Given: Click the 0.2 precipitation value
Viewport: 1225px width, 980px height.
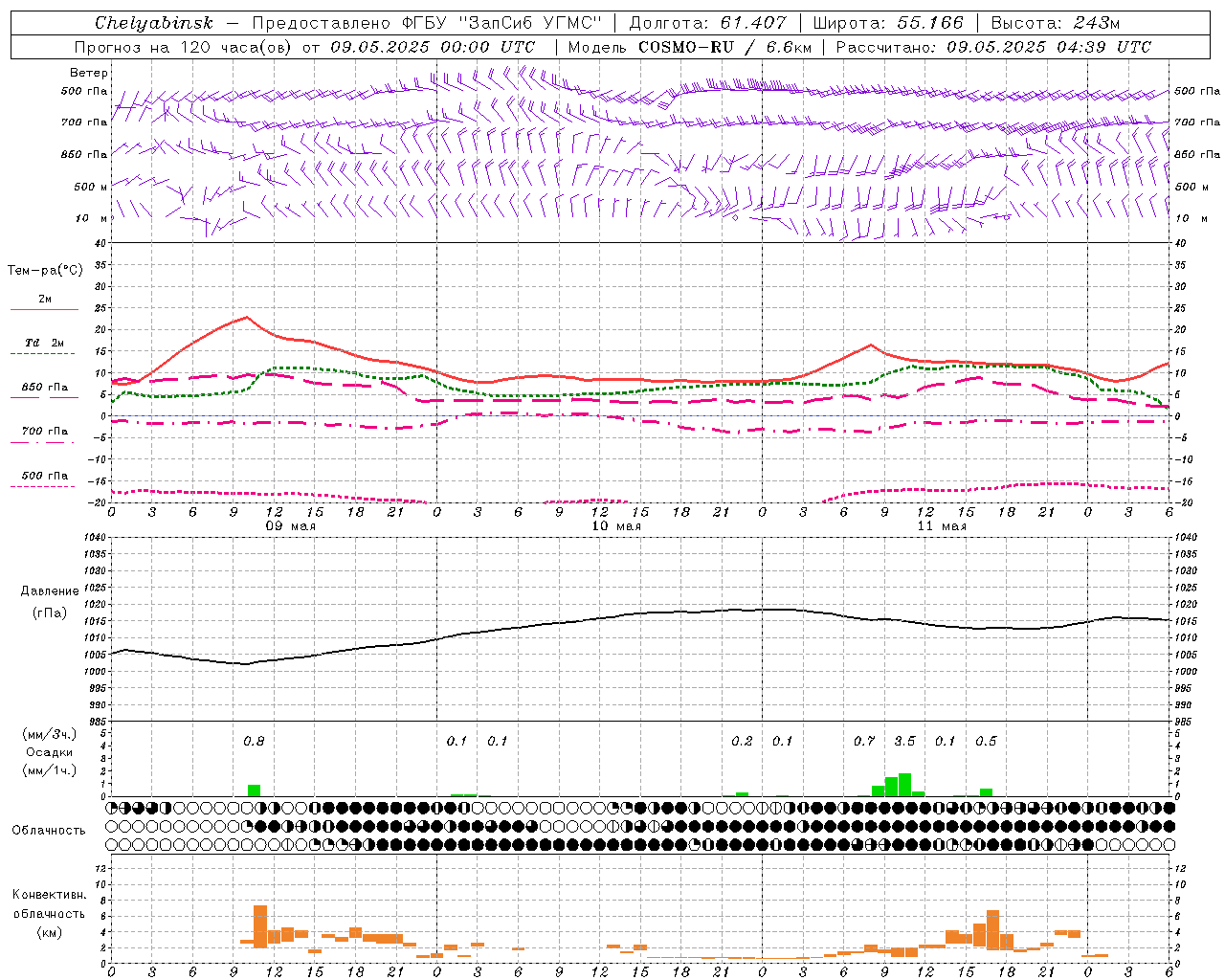Looking at the screenshot, I should (742, 742).
